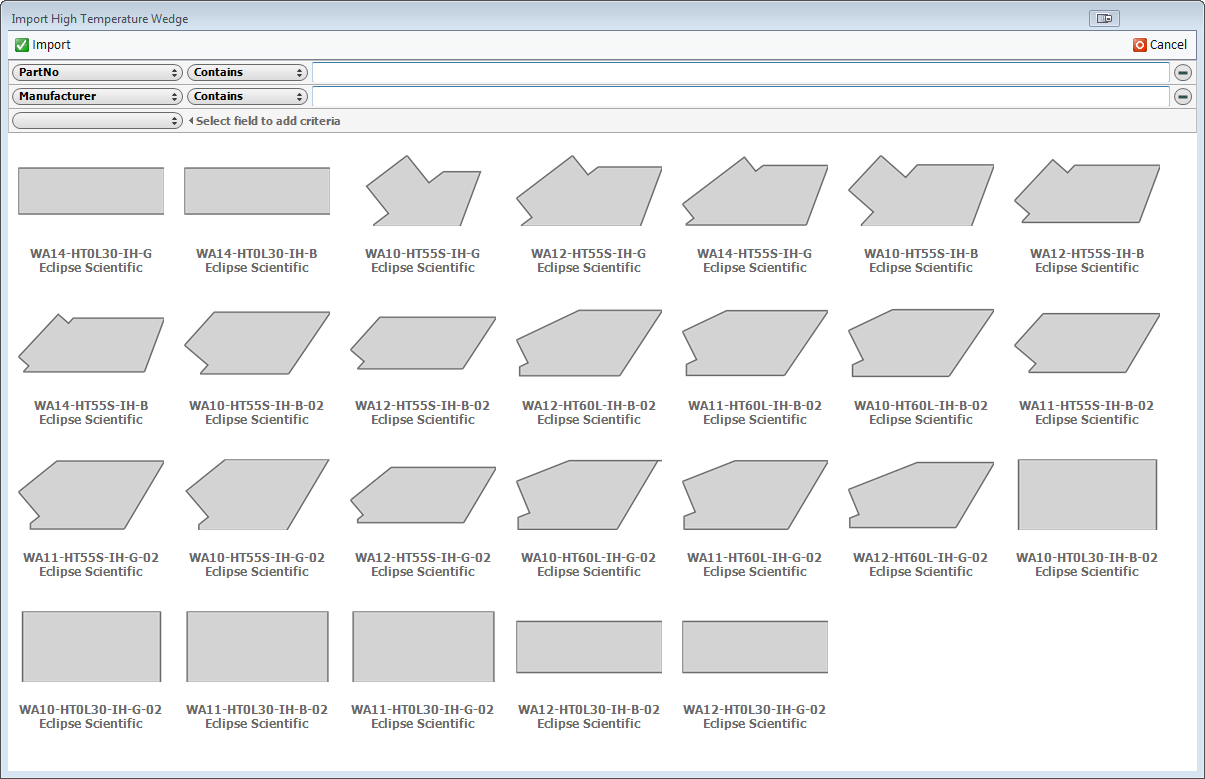Remove the Manufacturer criteria with minus icon
The image size is (1205, 779).
1183,97
